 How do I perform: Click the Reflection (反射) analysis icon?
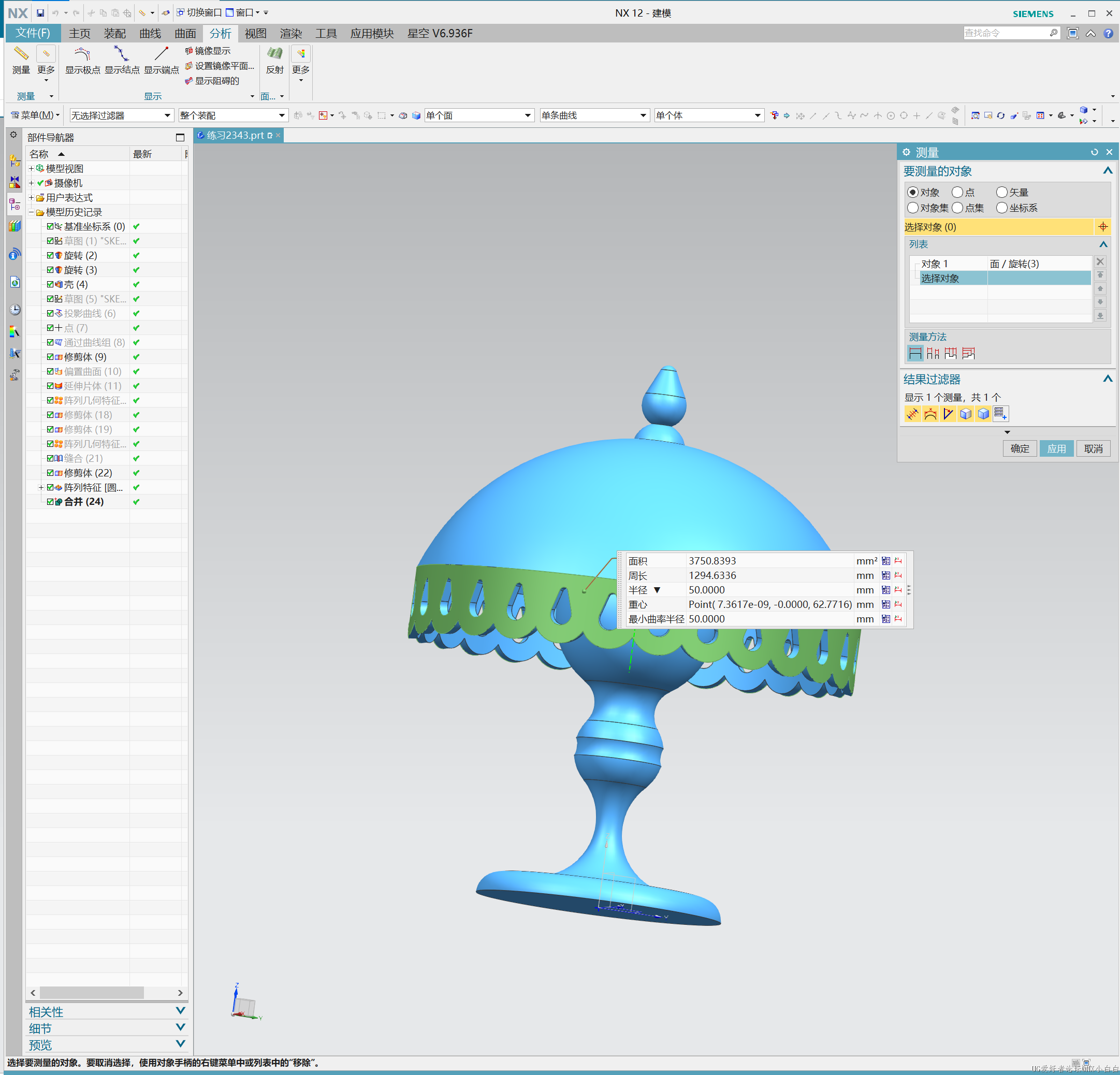tap(275, 54)
